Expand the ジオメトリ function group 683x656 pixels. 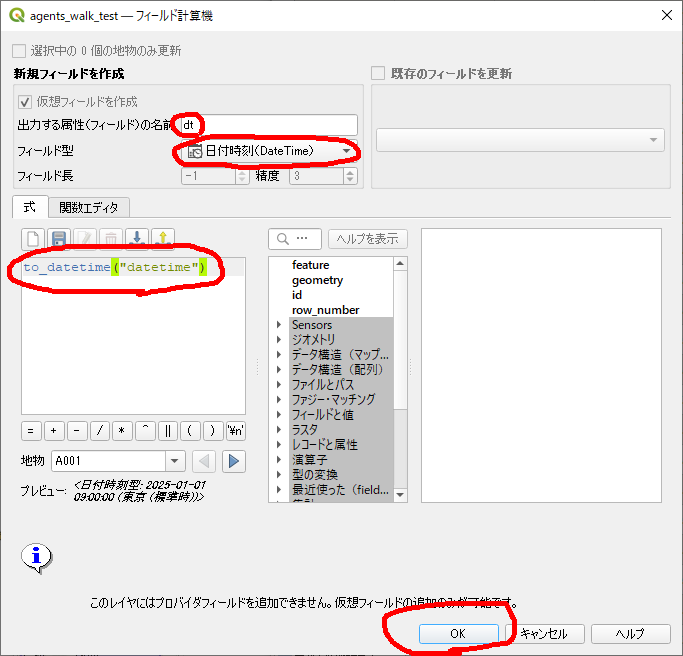tap(279, 340)
